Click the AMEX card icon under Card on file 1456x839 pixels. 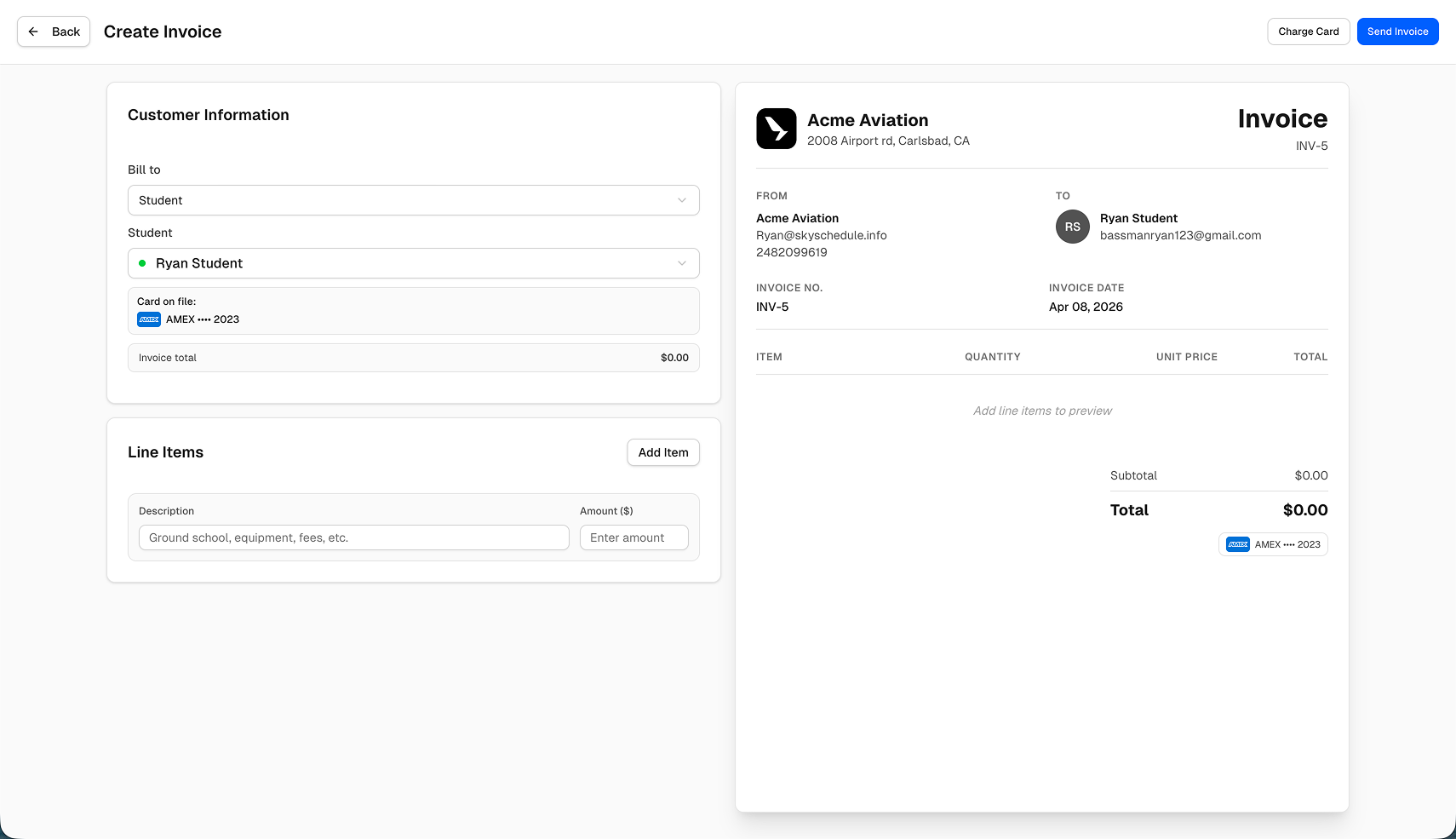click(149, 319)
